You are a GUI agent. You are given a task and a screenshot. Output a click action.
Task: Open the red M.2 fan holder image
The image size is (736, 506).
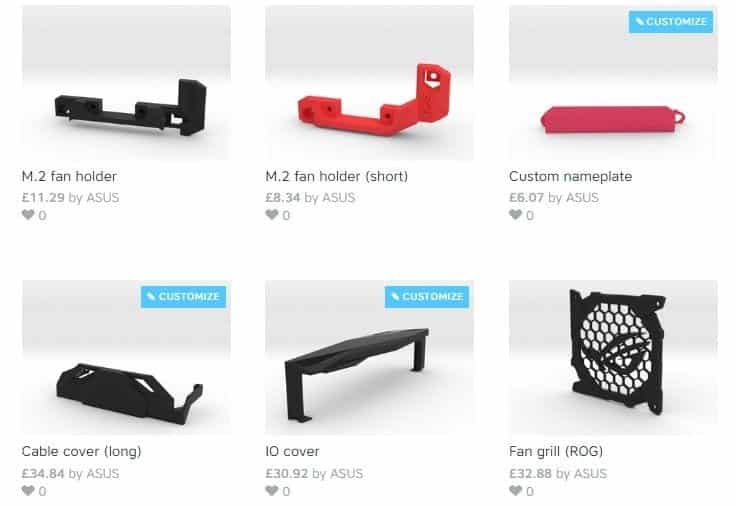369,83
